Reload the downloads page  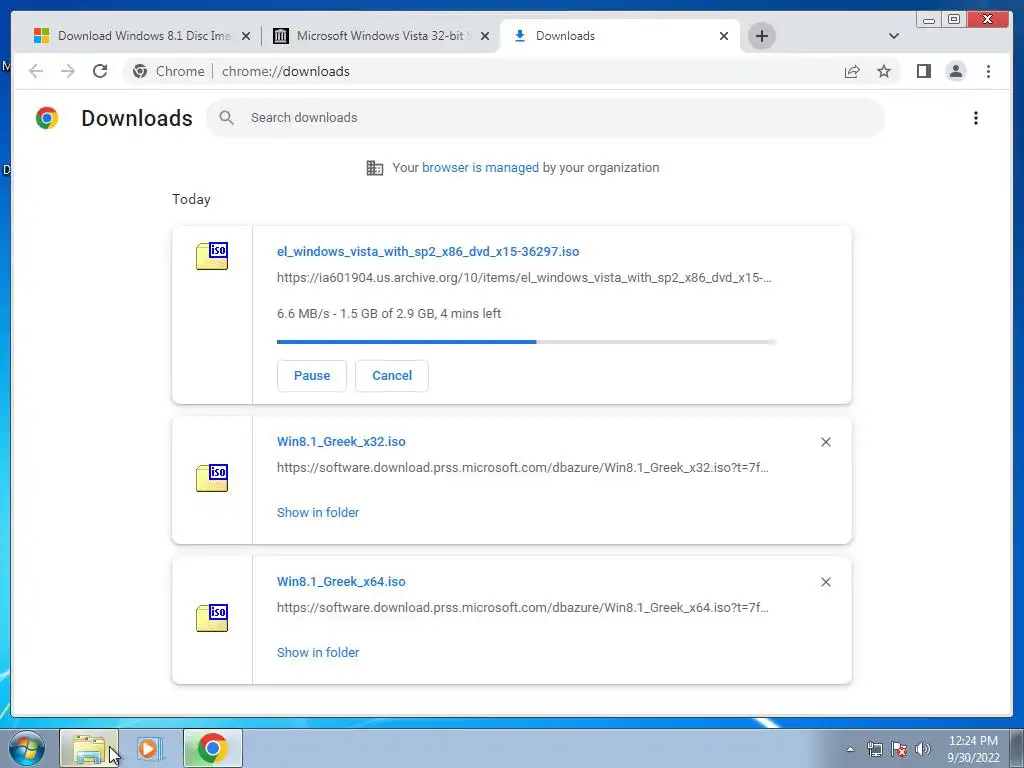[100, 71]
